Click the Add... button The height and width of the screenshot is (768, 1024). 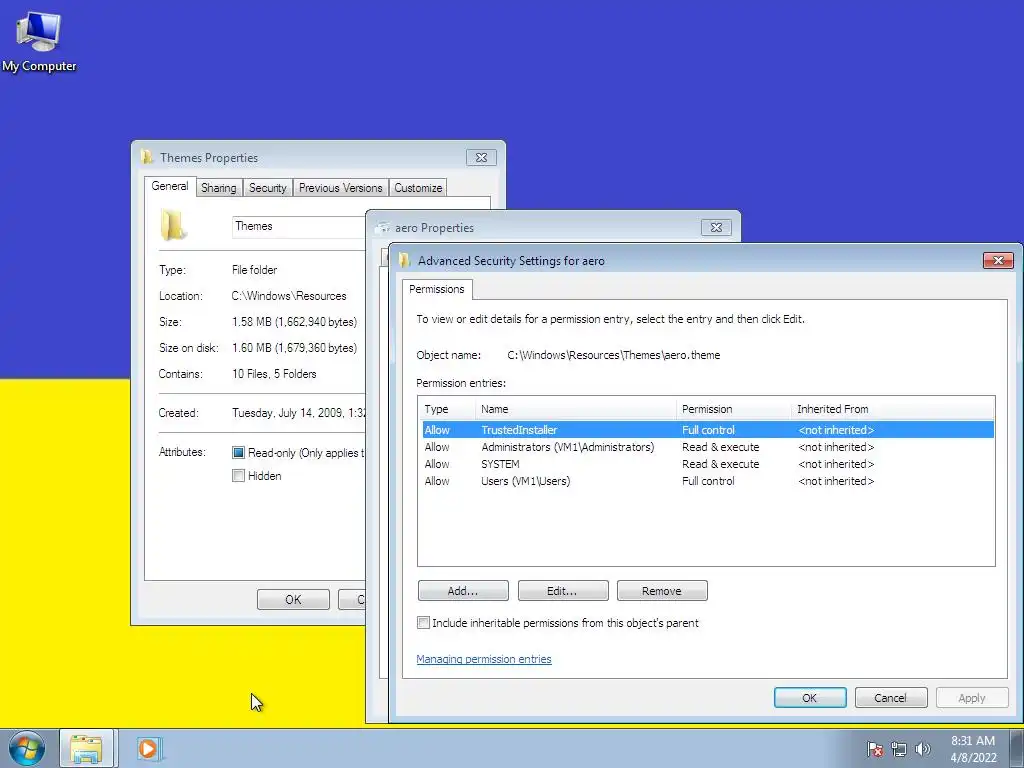(x=463, y=590)
